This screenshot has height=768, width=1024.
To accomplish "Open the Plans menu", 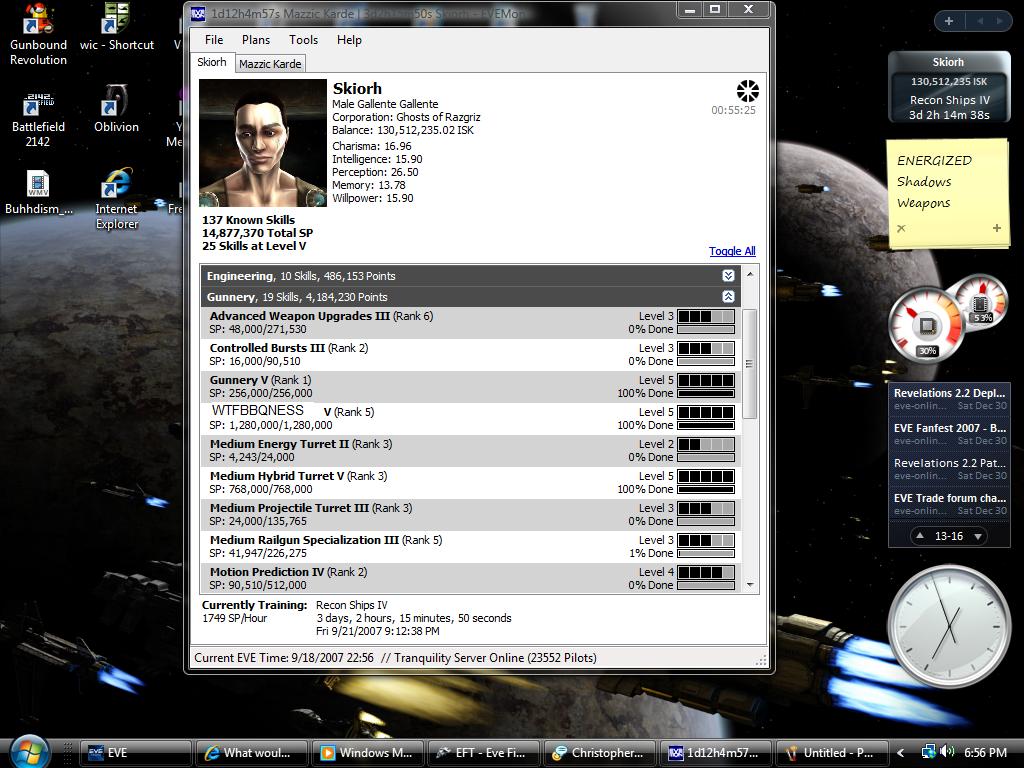I will point(255,40).
